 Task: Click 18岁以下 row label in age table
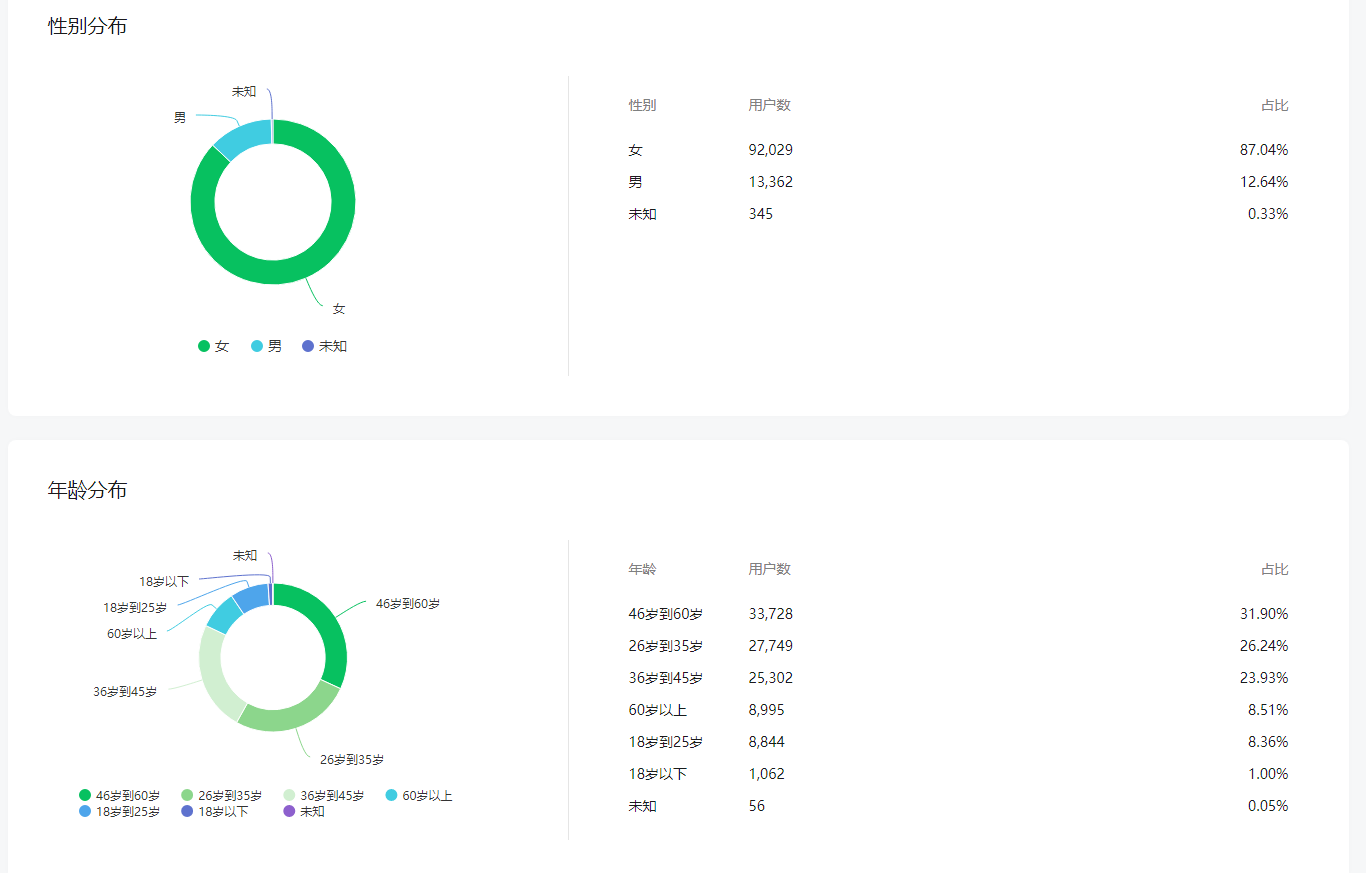coord(657,774)
